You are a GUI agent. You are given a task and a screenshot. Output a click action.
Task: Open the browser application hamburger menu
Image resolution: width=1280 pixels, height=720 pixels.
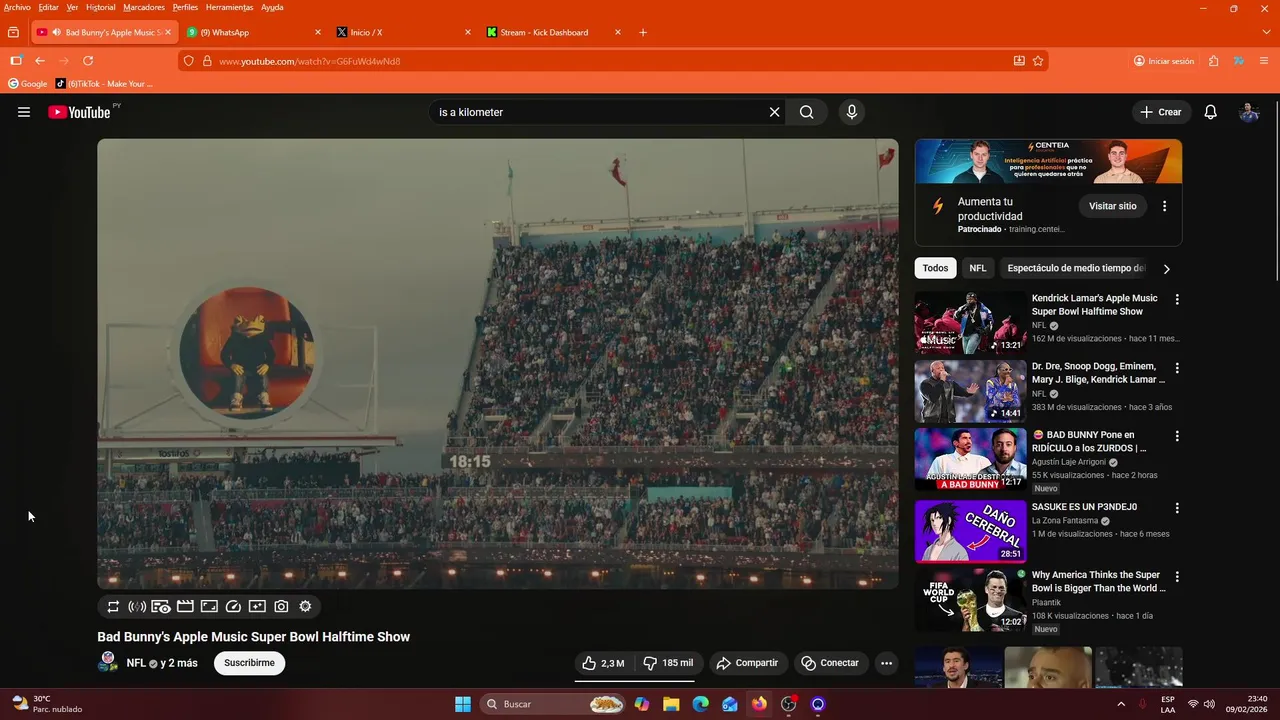coord(1264,61)
